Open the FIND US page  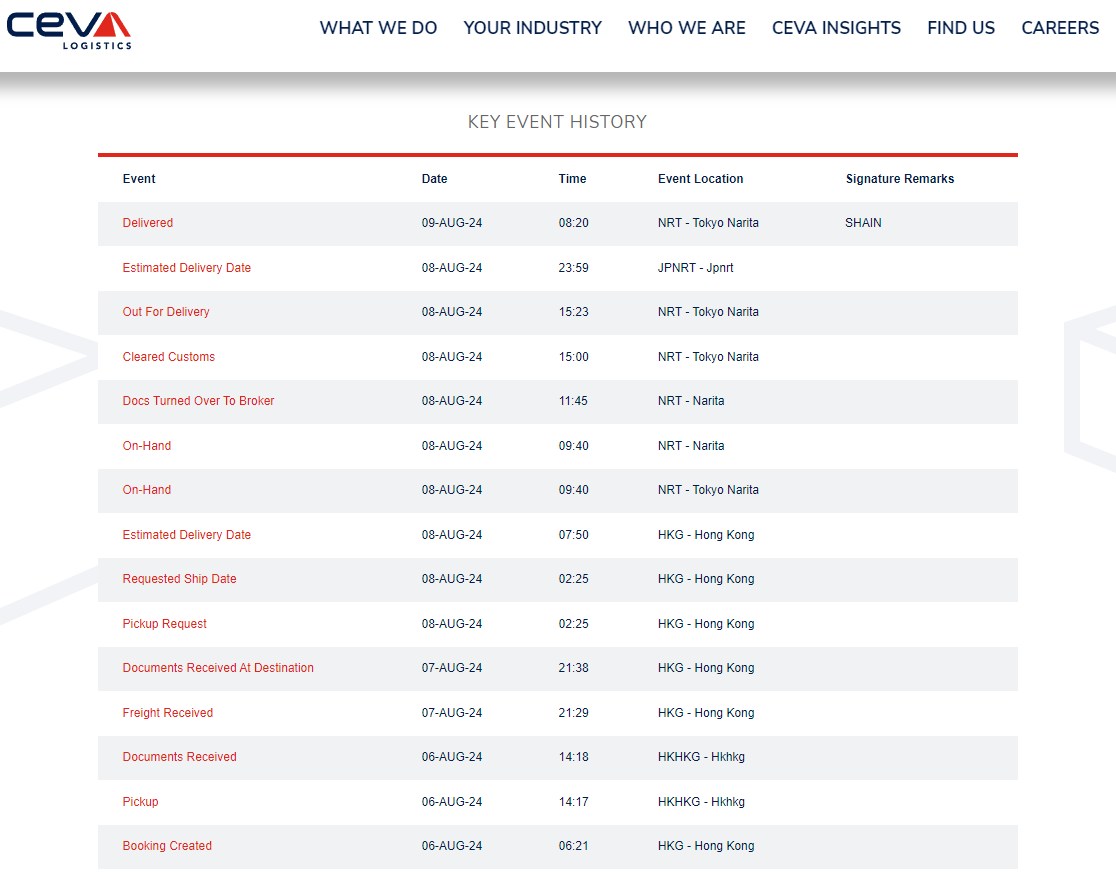coord(961,28)
